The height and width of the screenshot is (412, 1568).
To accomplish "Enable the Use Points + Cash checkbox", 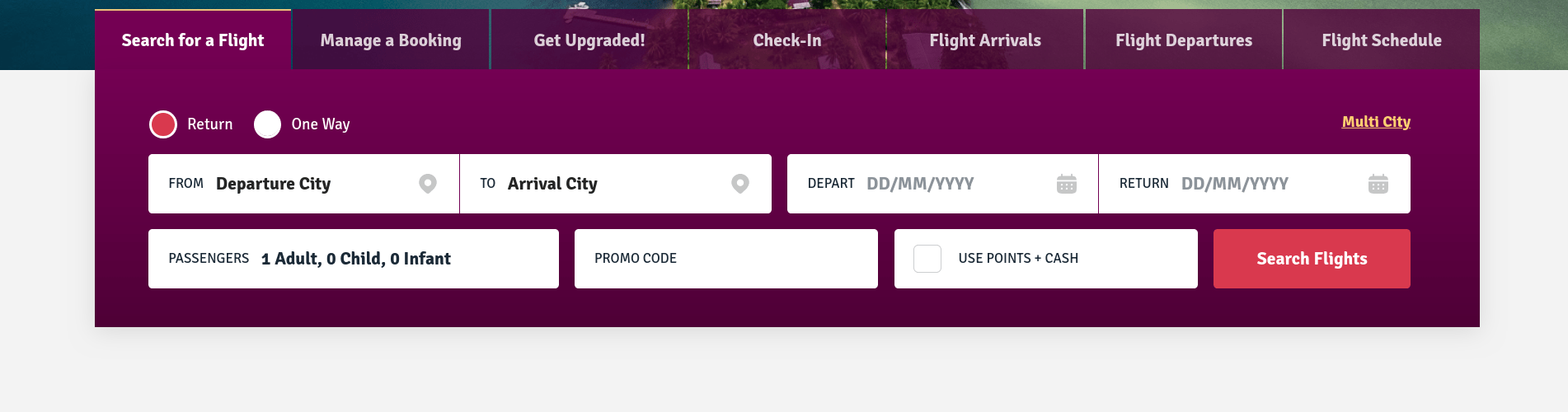I will click(x=927, y=259).
